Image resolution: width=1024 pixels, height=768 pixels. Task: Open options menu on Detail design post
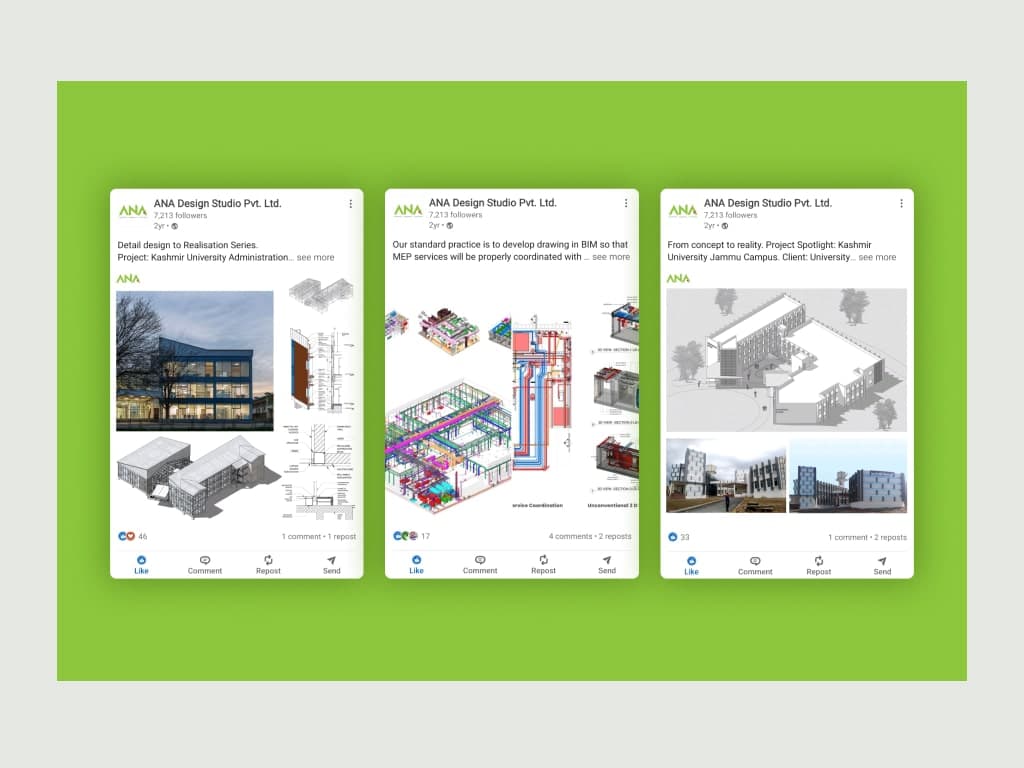click(x=351, y=204)
